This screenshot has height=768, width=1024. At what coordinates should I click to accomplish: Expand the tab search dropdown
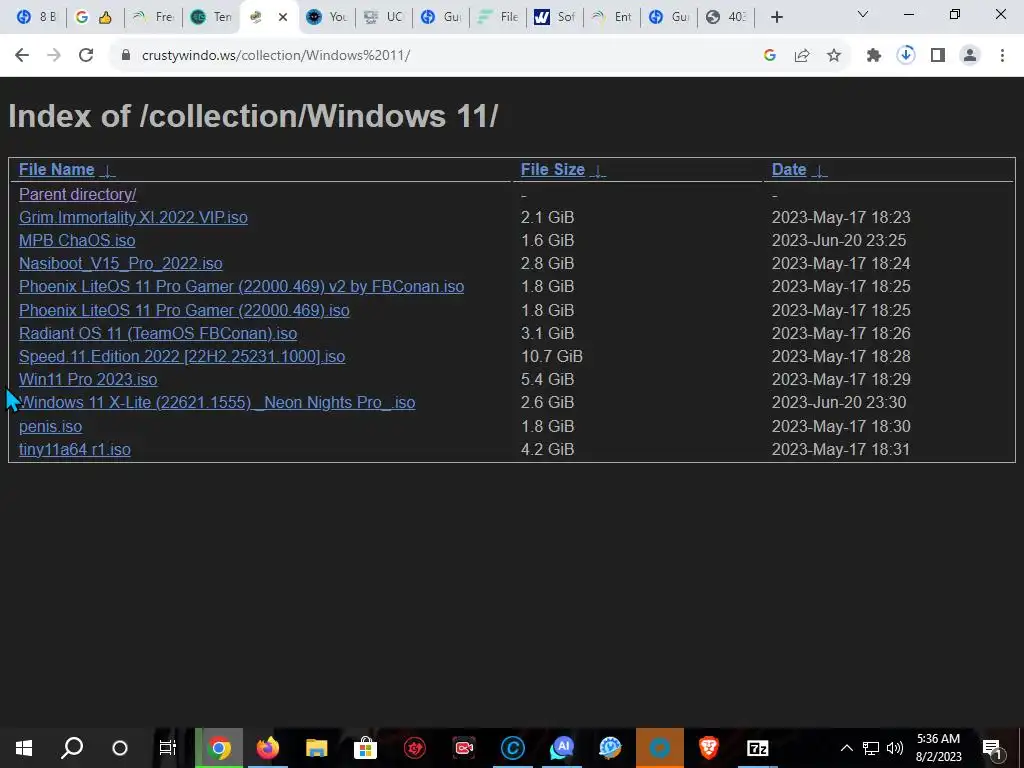tap(863, 14)
